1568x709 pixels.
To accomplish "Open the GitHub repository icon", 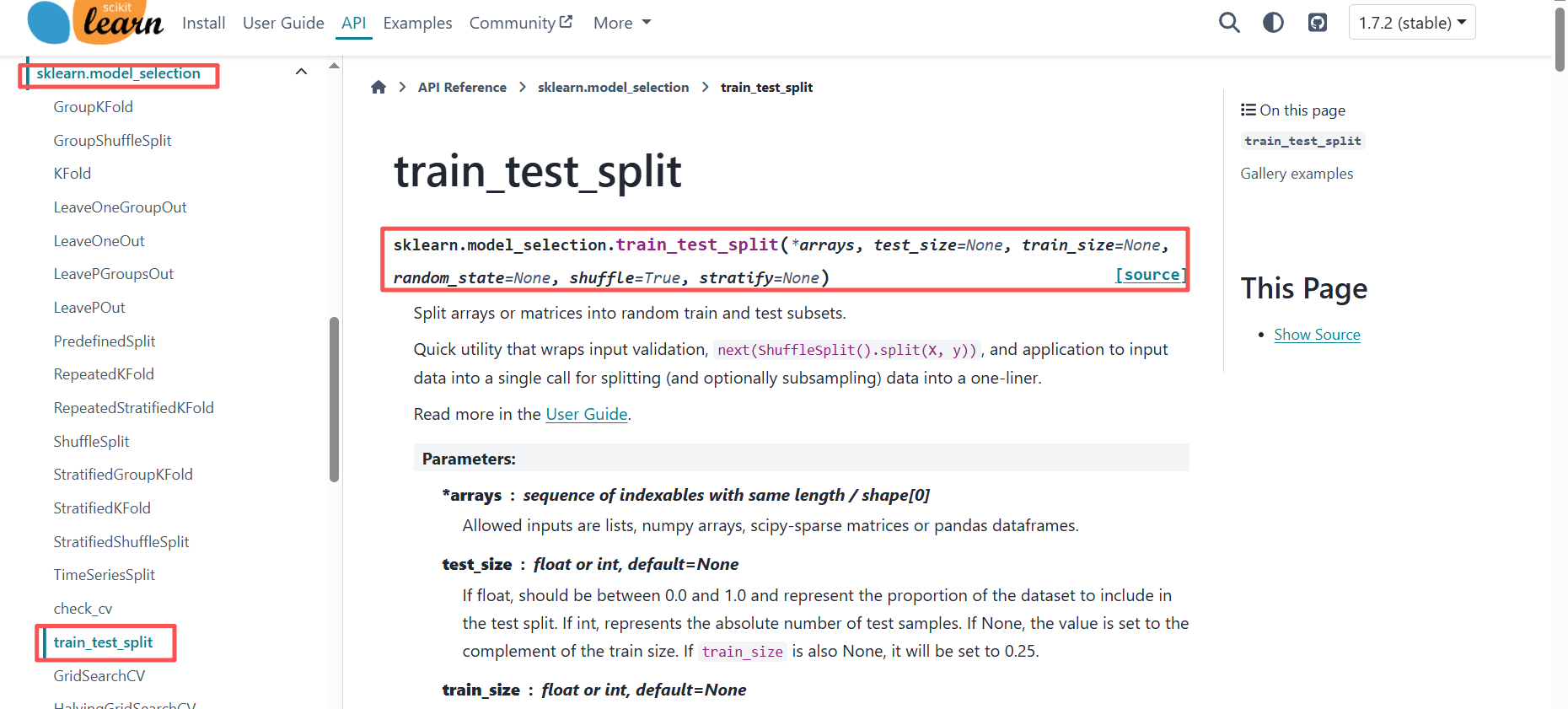I will pyautogui.click(x=1318, y=23).
